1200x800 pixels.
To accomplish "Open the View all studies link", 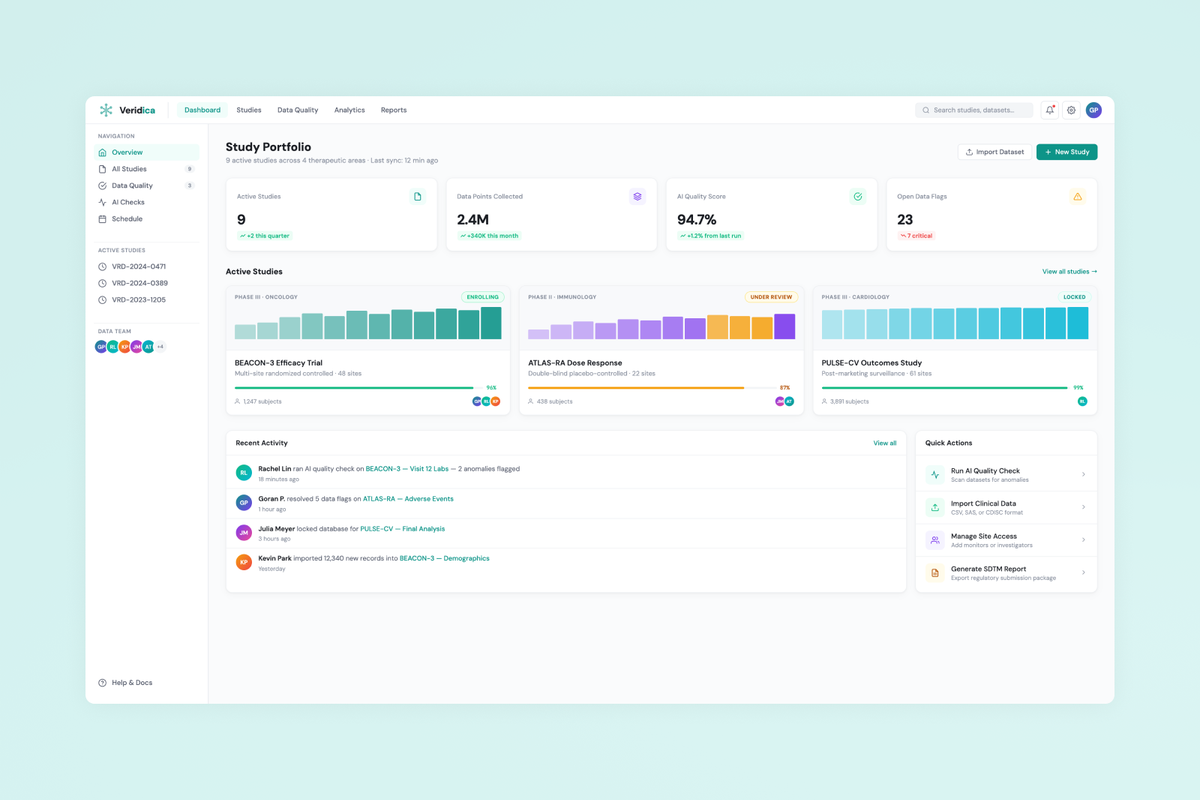I will (x=1069, y=271).
